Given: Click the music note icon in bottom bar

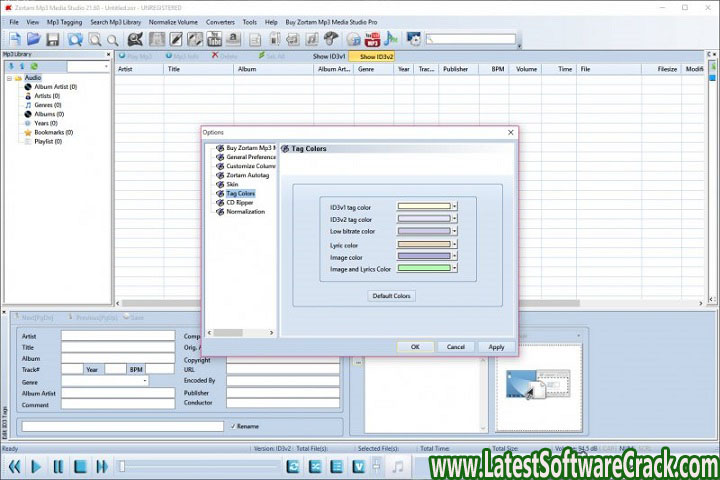Looking at the screenshot, I should tap(397, 466).
